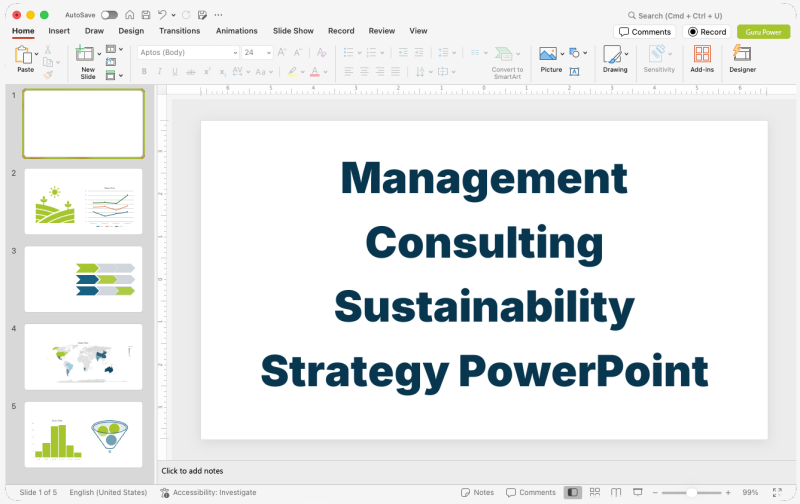This screenshot has width=800, height=504.
Task: Open the Transitions tab
Action: pos(180,31)
